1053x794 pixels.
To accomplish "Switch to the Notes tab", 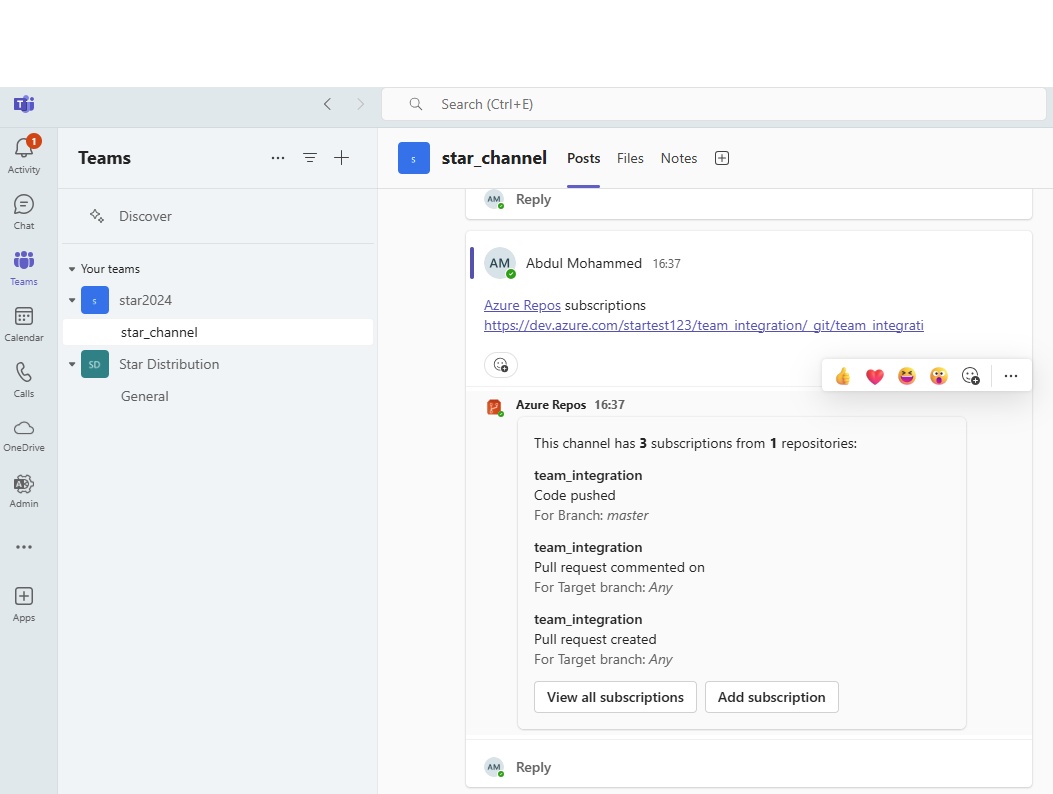I will pos(679,159).
